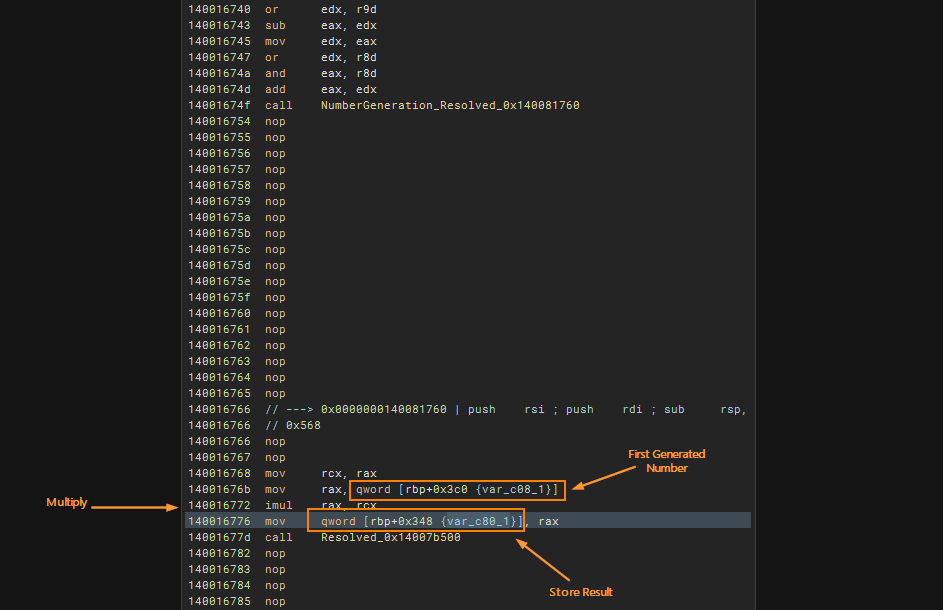Click address 14001677d of the second call
This screenshot has height=610, width=943.
[219, 537]
